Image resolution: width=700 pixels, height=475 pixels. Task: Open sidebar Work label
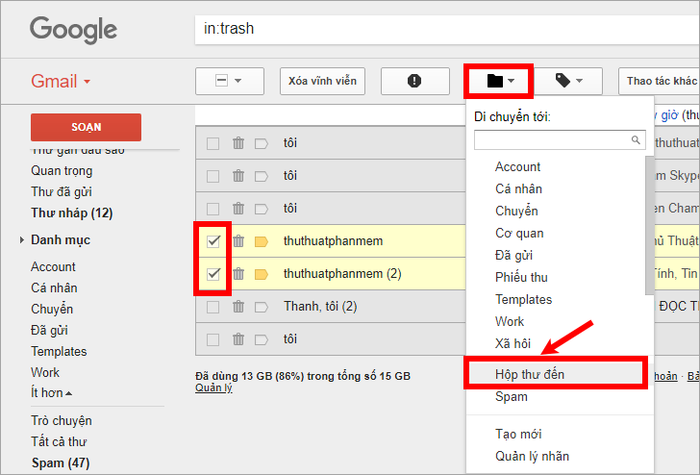pos(45,372)
